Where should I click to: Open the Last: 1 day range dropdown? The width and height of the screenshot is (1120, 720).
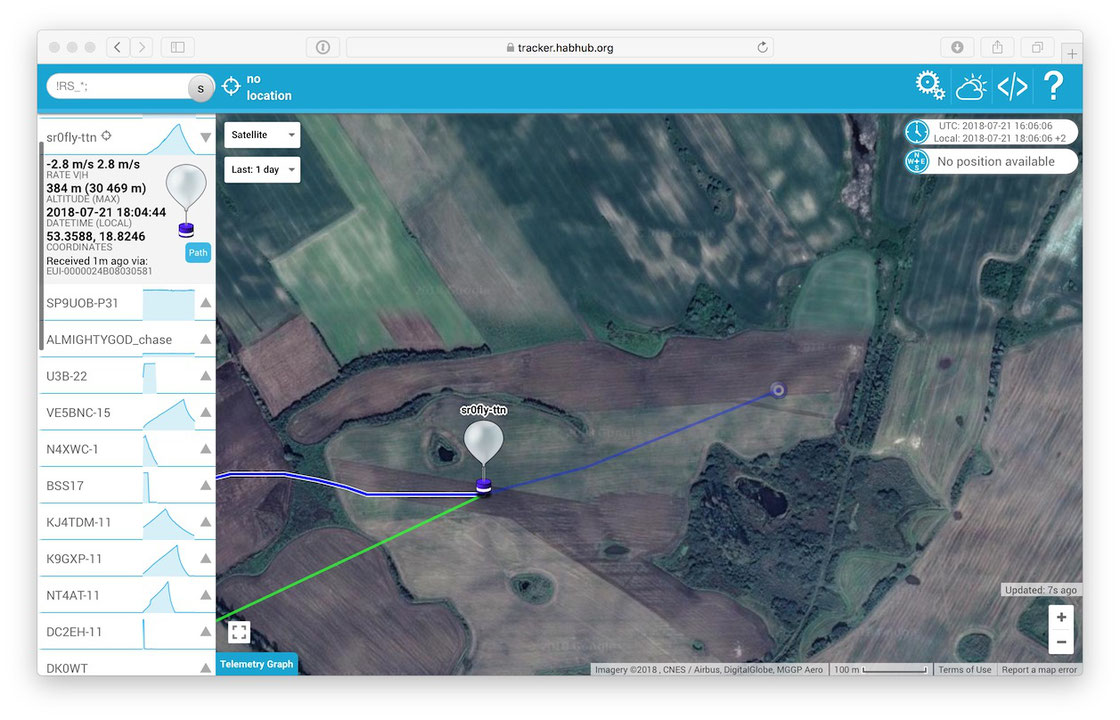[262, 170]
